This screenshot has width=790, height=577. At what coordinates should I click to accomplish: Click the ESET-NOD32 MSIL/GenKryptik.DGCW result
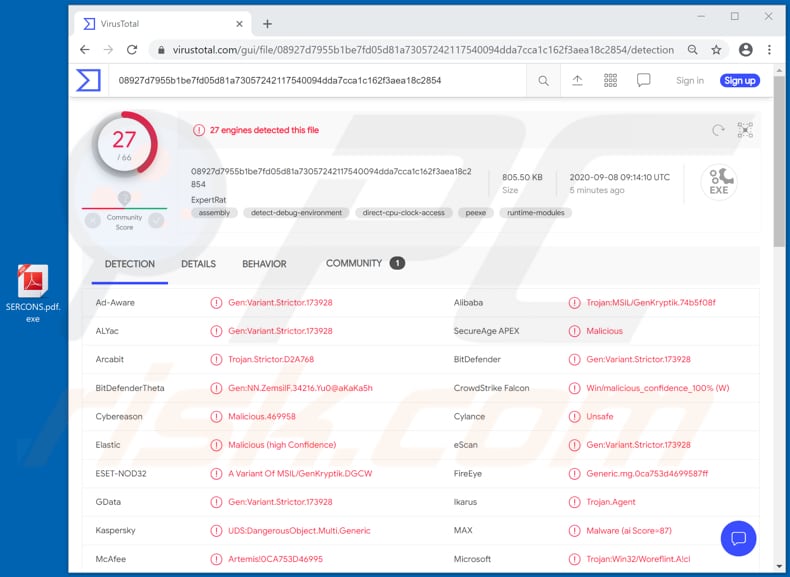pyautogui.click(x=300, y=474)
